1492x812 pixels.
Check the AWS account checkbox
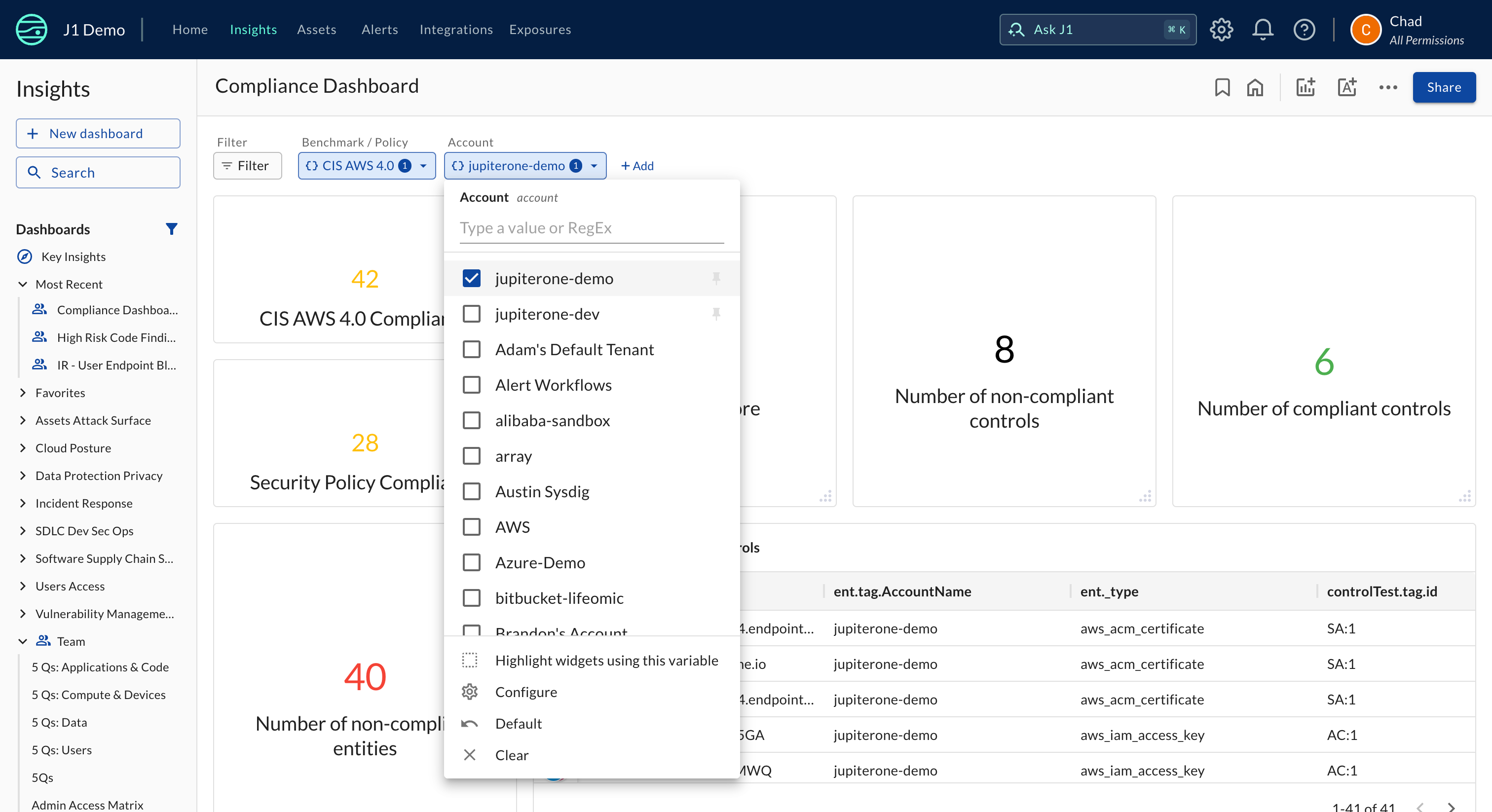471,526
